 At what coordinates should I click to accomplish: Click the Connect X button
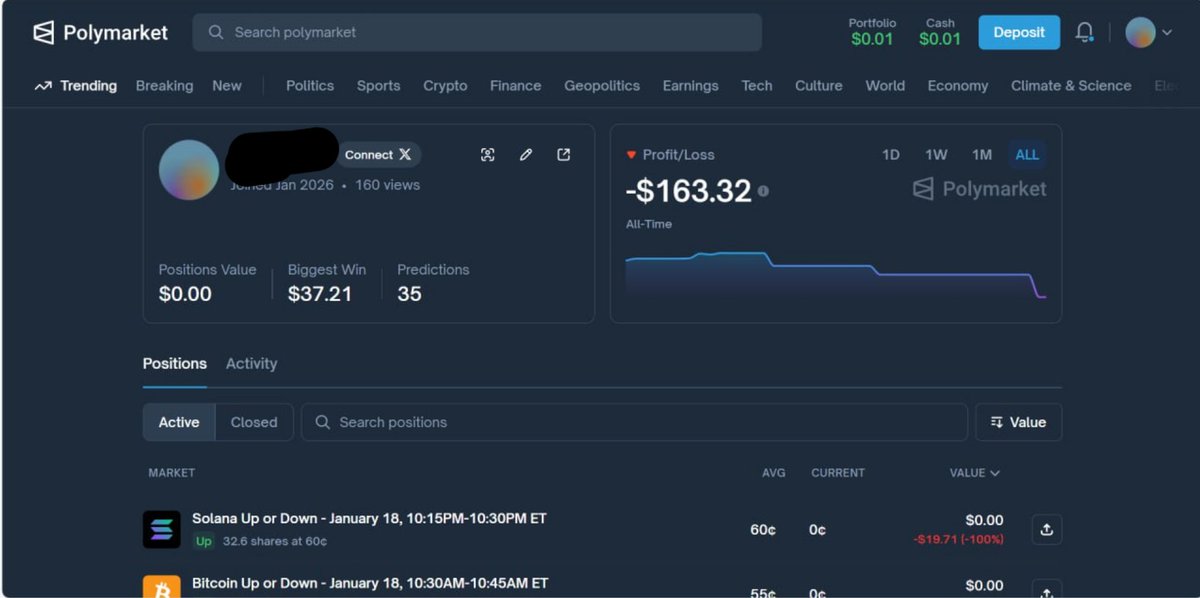(378, 155)
